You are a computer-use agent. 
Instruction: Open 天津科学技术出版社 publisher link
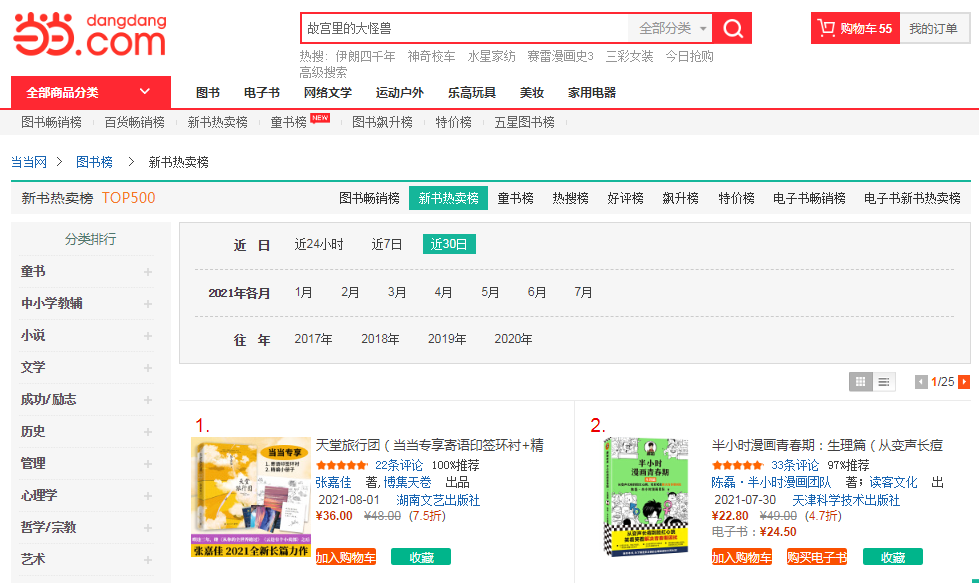[x=846, y=501]
